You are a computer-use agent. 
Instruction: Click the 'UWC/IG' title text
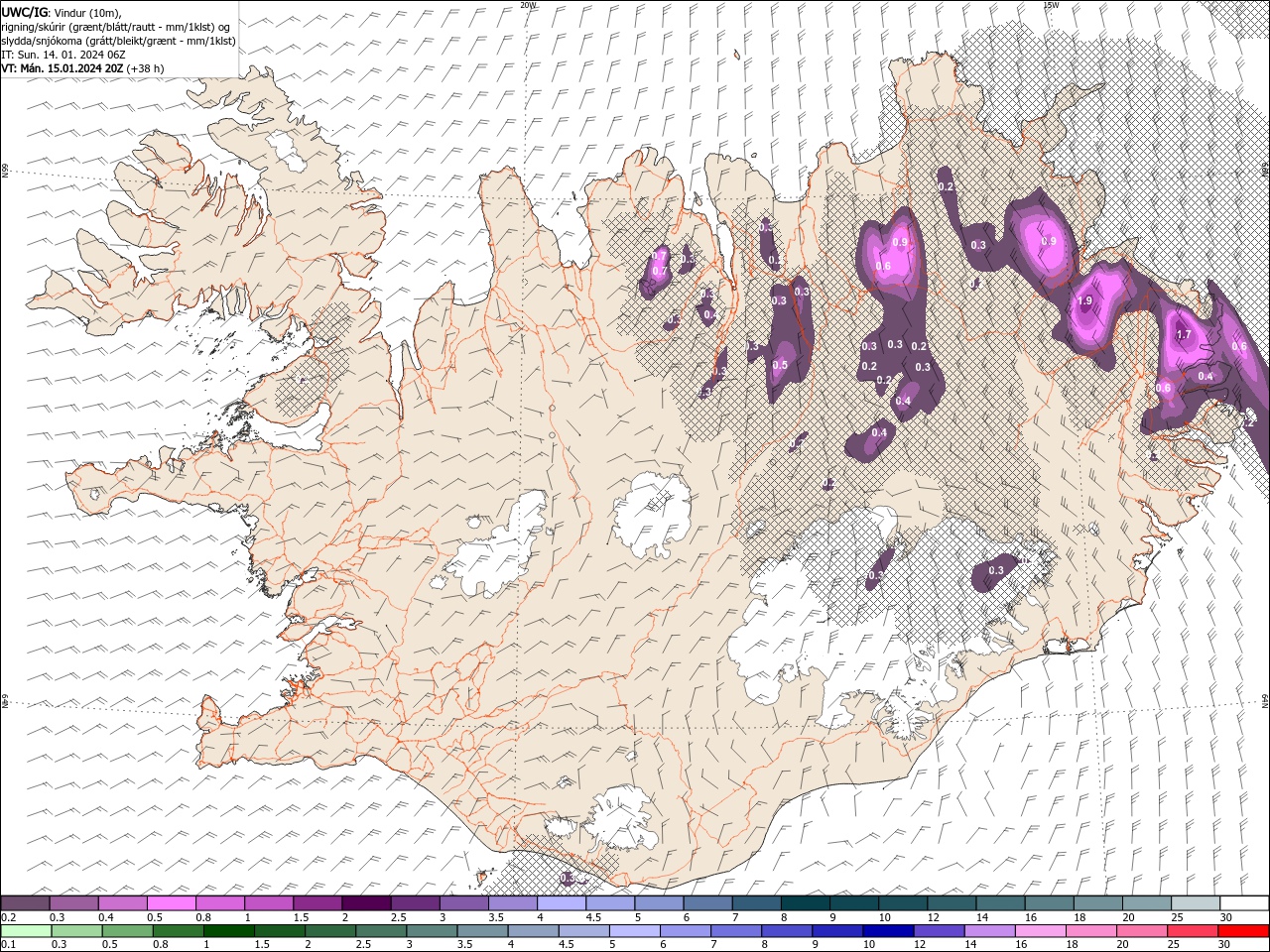[23, 12]
